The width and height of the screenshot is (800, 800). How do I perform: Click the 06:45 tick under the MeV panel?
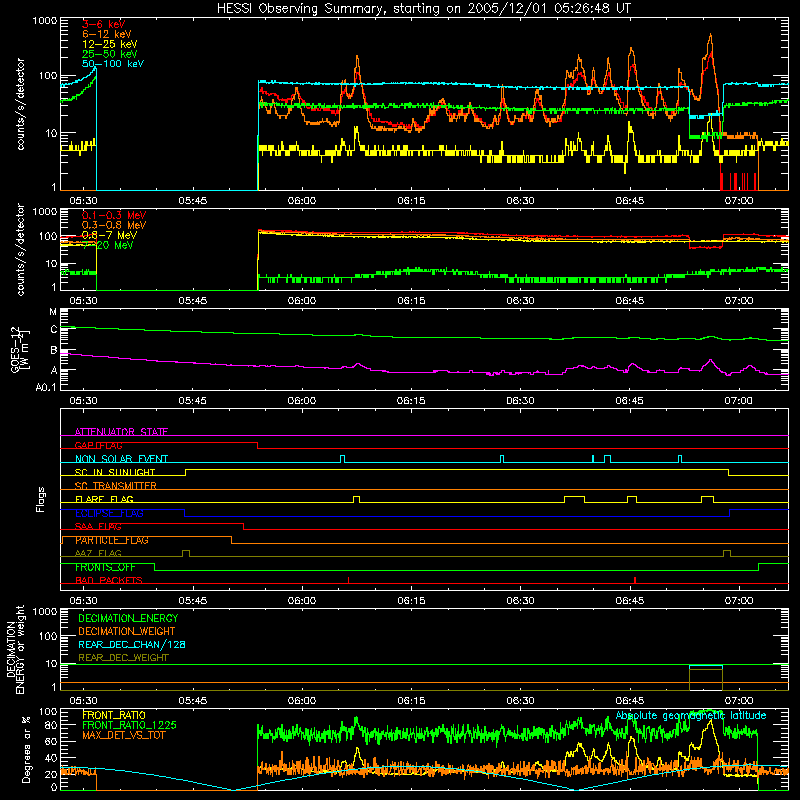pos(630,301)
